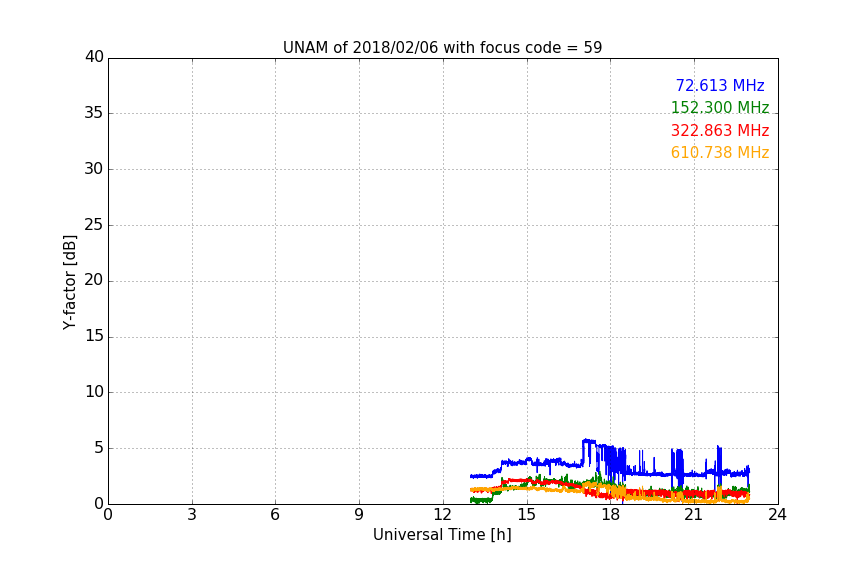This screenshot has width=864, height=576.
Task: Click the y-axis tick label 40
Action: tap(94, 57)
